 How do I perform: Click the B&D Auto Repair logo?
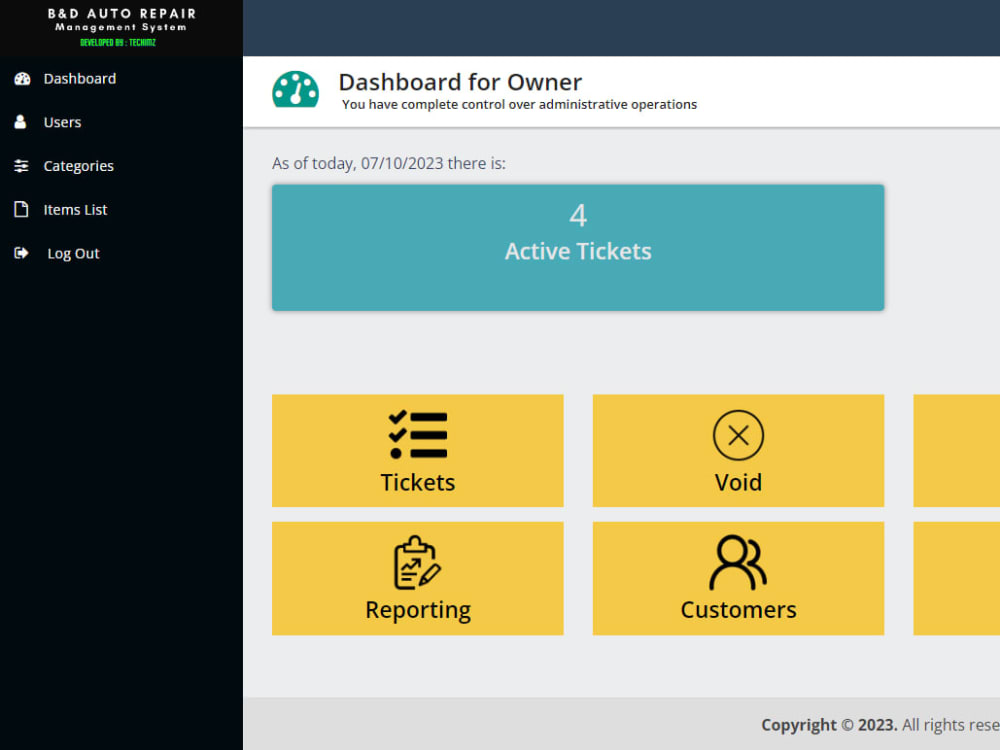tap(121, 27)
